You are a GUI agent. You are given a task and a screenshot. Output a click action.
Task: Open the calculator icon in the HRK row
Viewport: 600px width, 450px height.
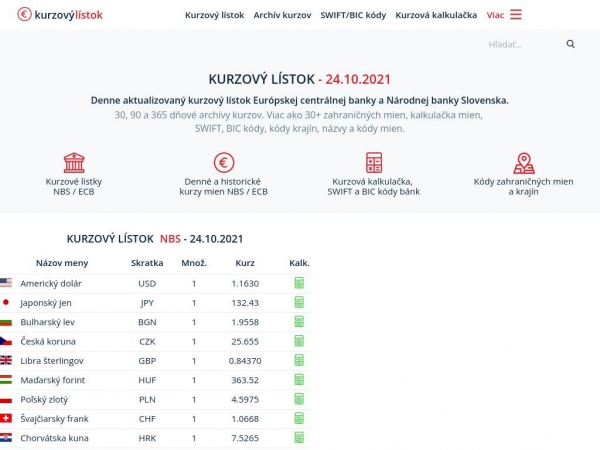click(x=299, y=437)
